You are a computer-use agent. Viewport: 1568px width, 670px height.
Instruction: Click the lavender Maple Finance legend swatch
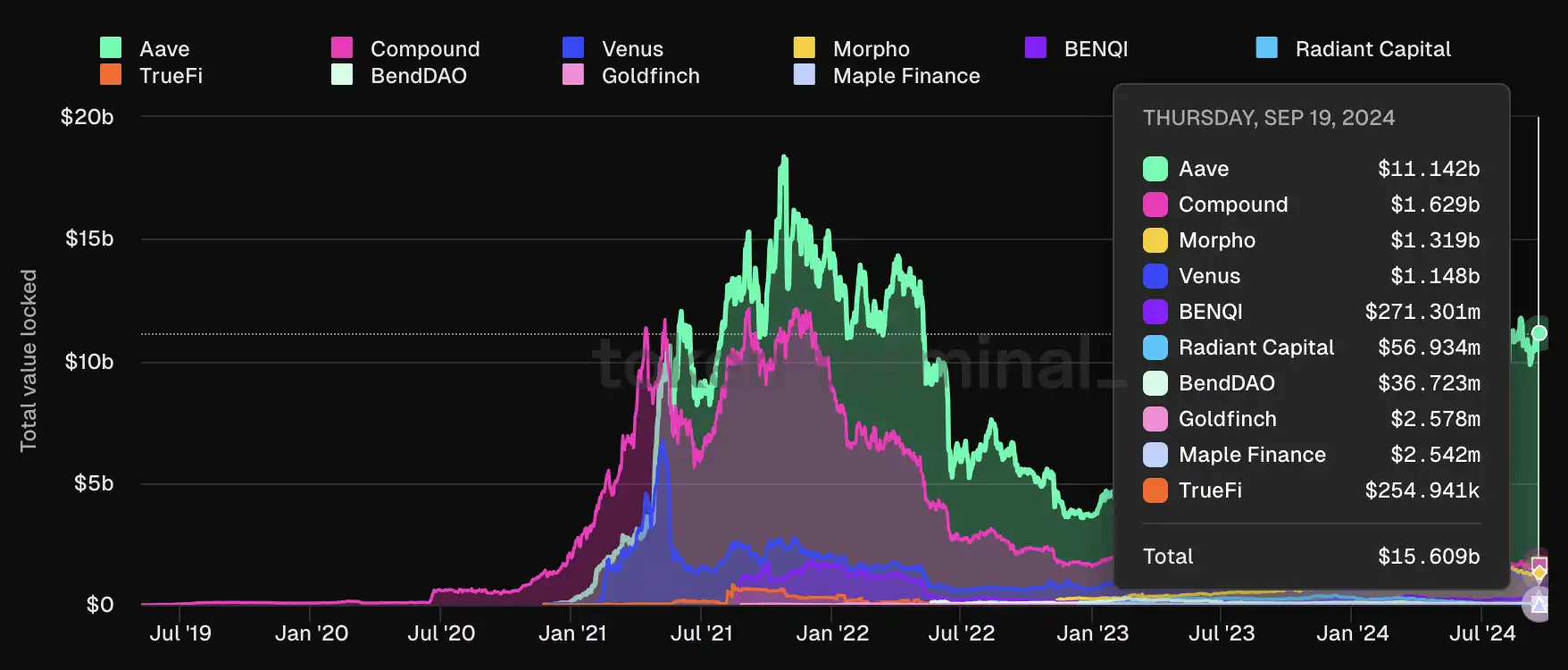805,75
